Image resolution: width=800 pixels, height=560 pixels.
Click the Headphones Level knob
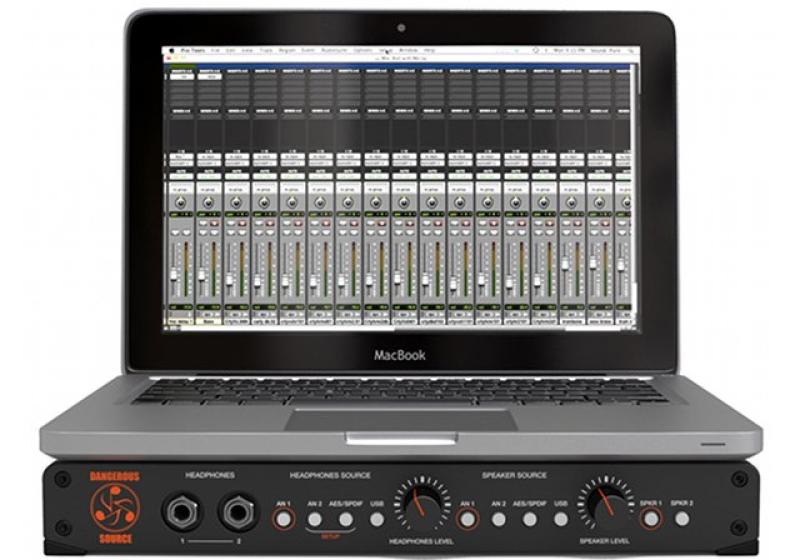pos(422,503)
